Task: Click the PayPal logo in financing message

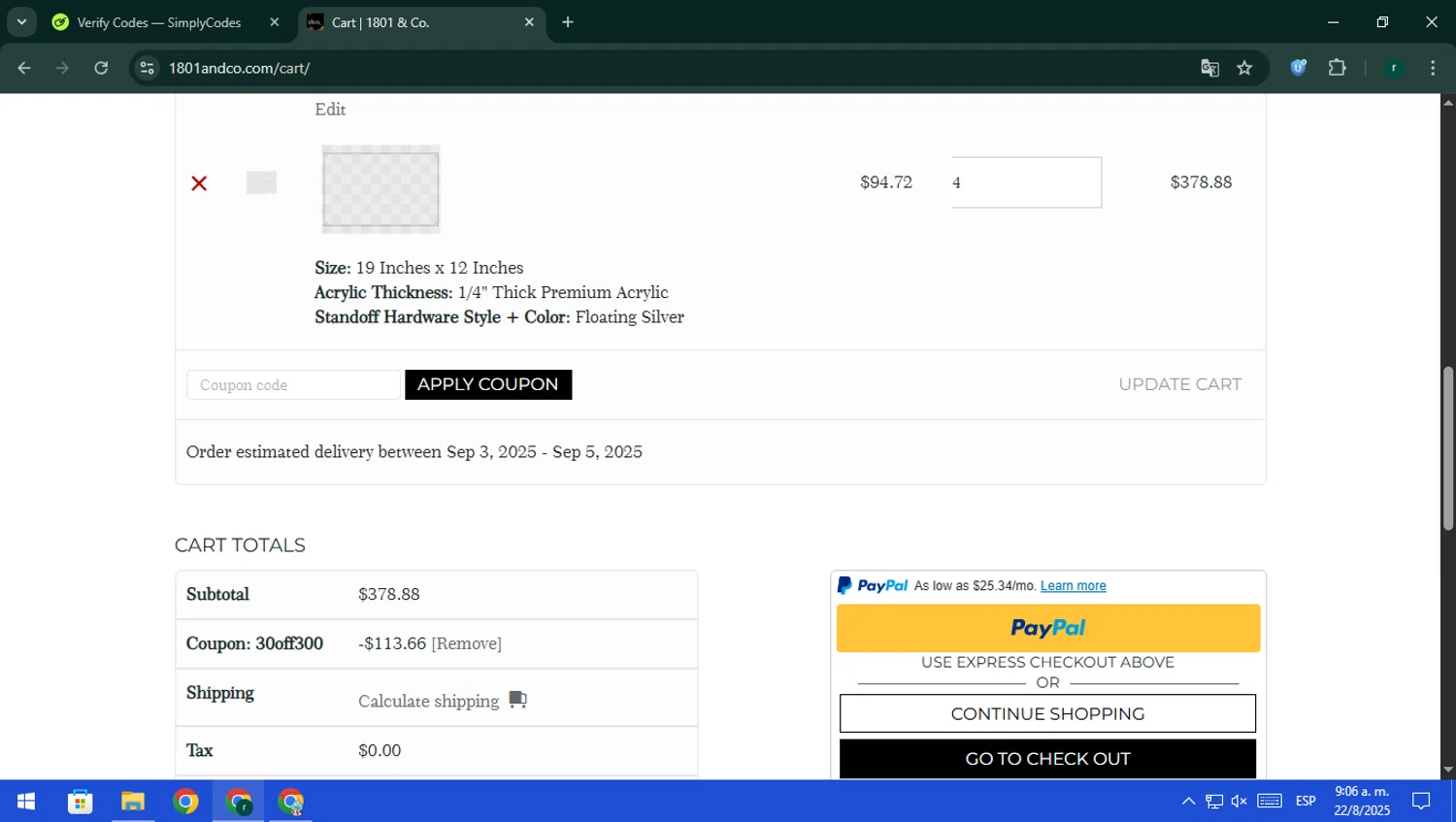Action: pos(873,586)
